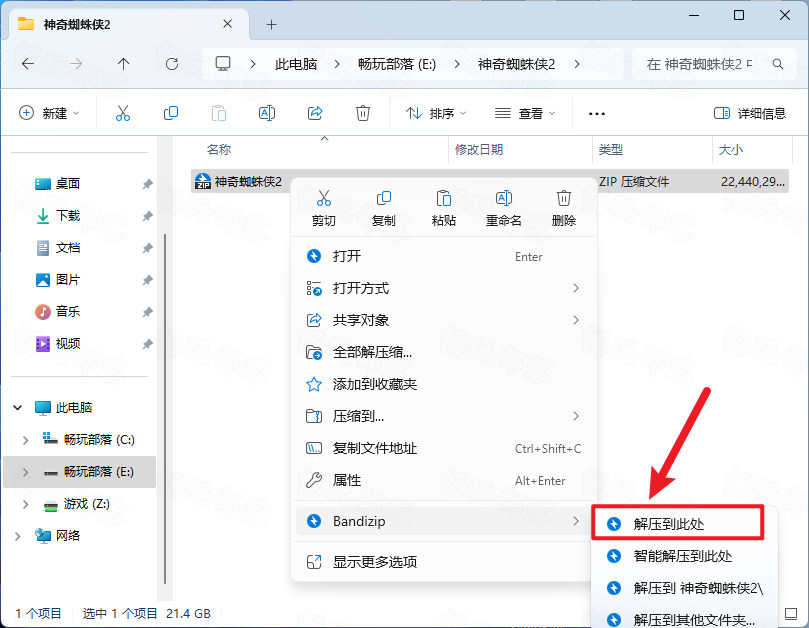
Task: Click the 删除 icon in the context menu
Action: (563, 198)
